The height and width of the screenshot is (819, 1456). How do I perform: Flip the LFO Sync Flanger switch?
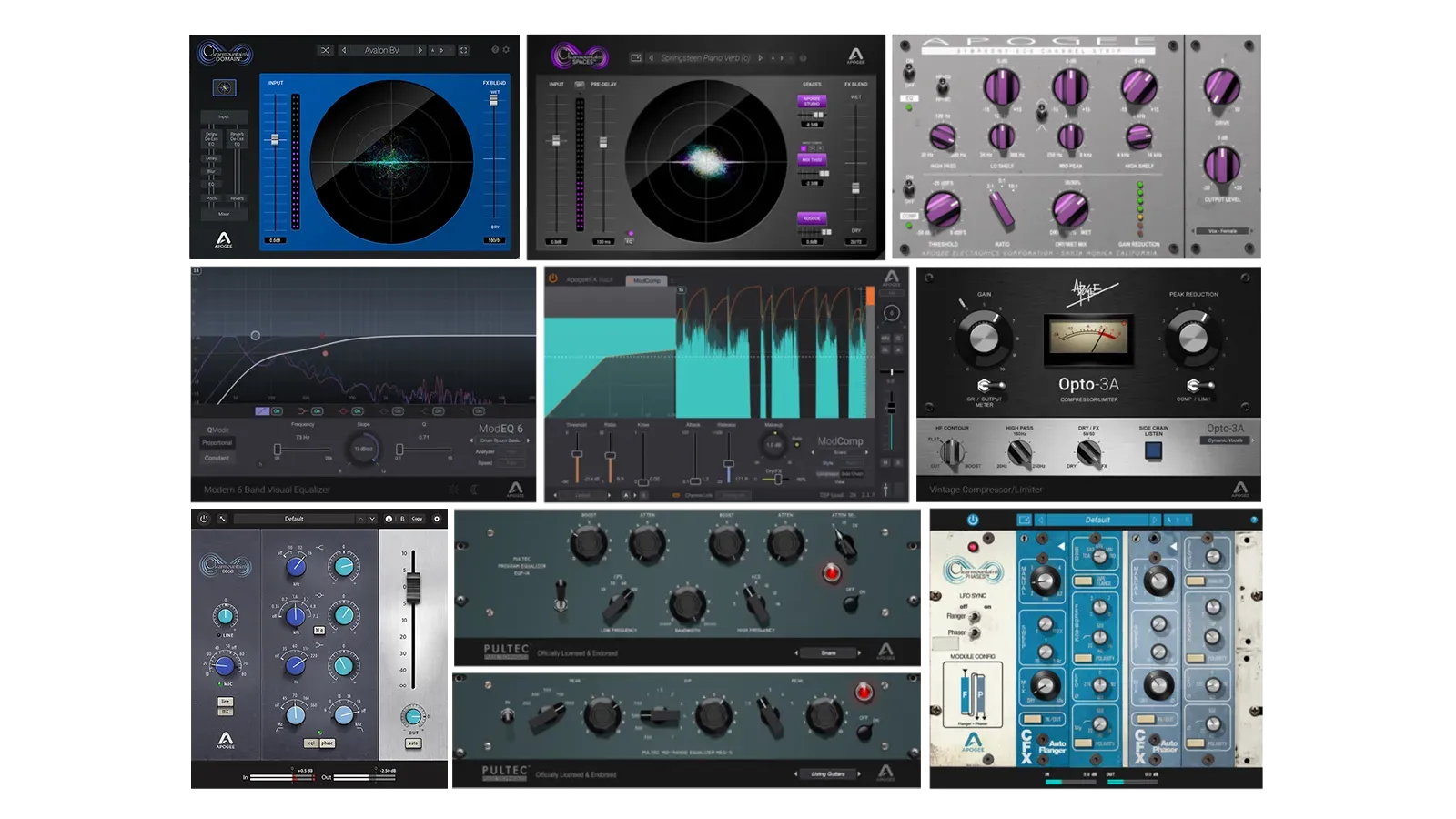click(975, 617)
